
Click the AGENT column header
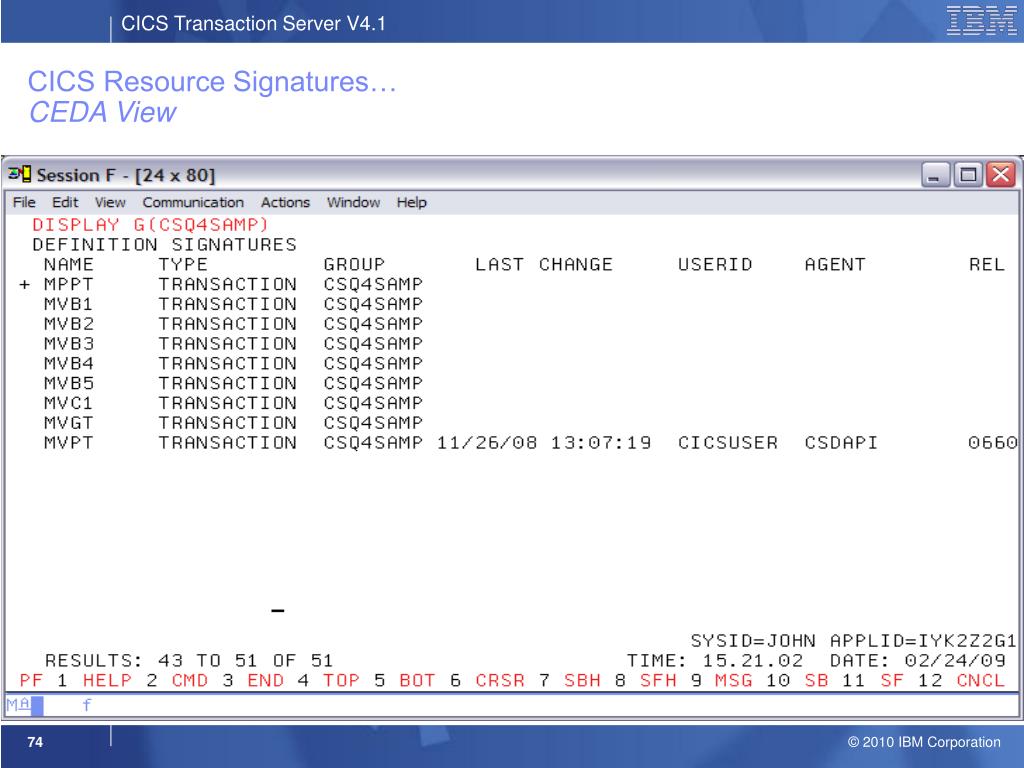coord(835,264)
